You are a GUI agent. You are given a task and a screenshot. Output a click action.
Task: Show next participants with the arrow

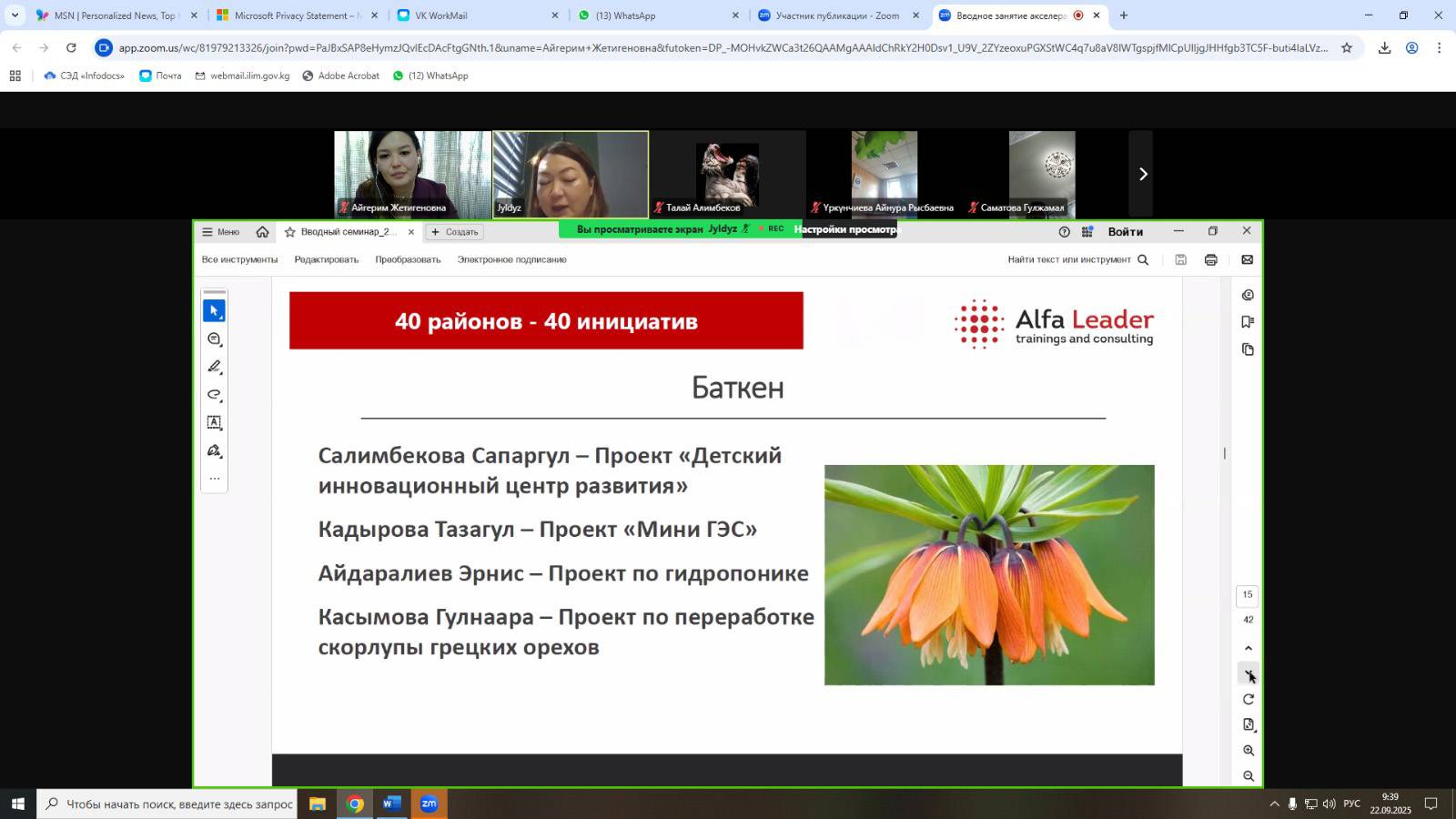(1142, 174)
